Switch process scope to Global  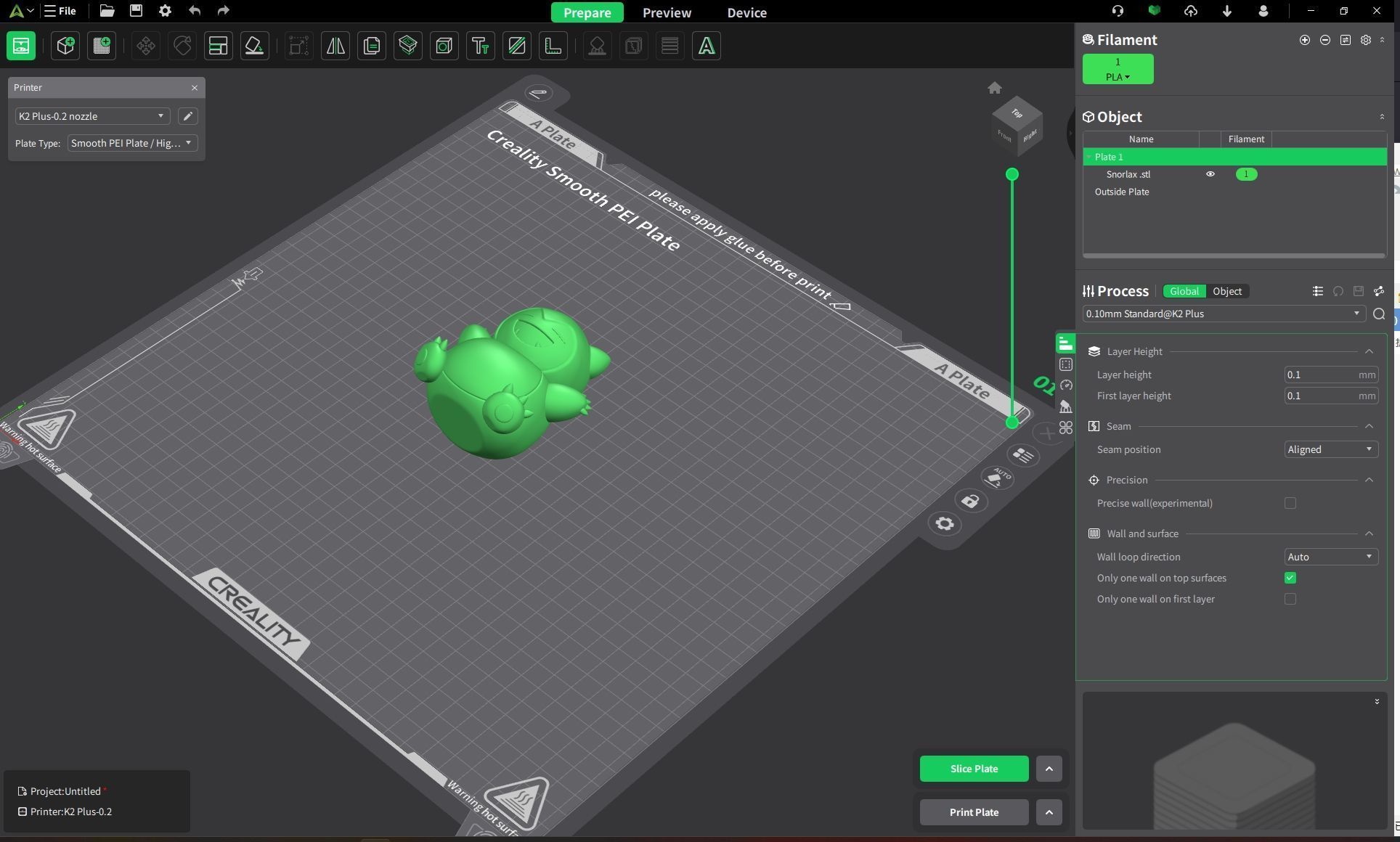(1184, 291)
